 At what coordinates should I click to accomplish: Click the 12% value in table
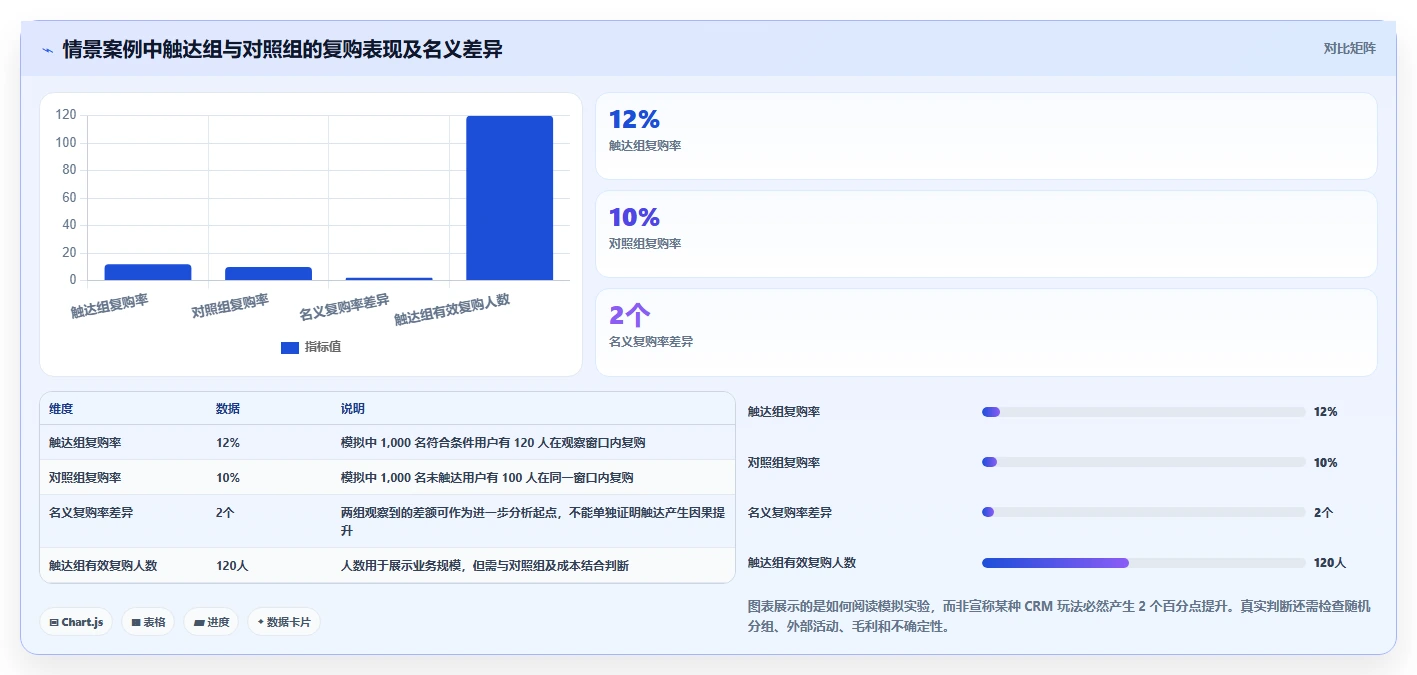point(228,442)
